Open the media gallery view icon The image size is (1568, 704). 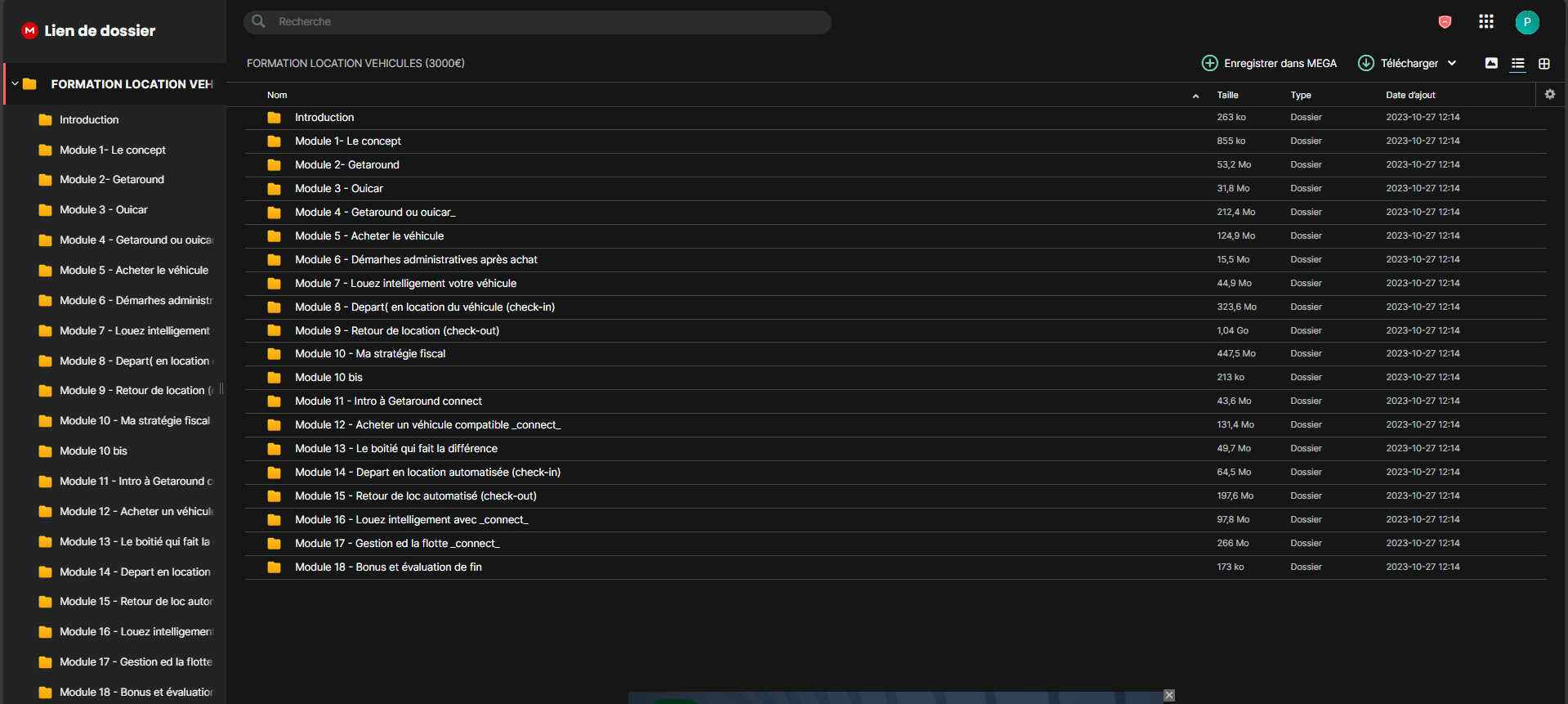(x=1491, y=63)
